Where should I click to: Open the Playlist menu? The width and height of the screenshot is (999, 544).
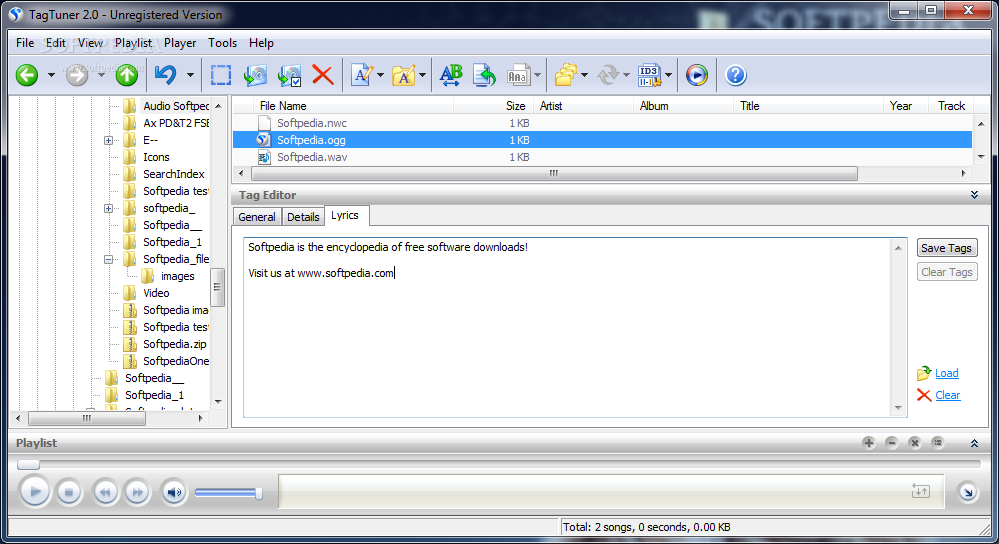tap(133, 43)
